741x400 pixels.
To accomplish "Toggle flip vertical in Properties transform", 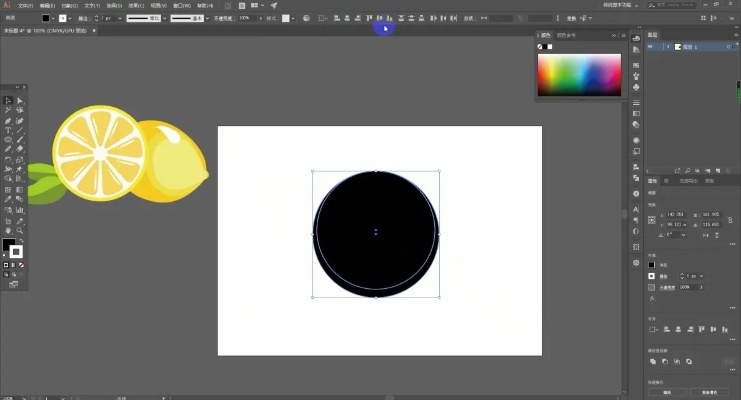I will (717, 235).
